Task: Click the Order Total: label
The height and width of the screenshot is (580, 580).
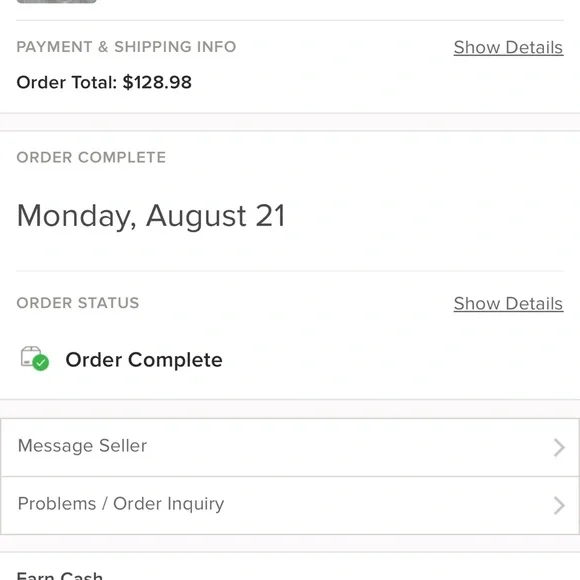Action: tap(67, 82)
